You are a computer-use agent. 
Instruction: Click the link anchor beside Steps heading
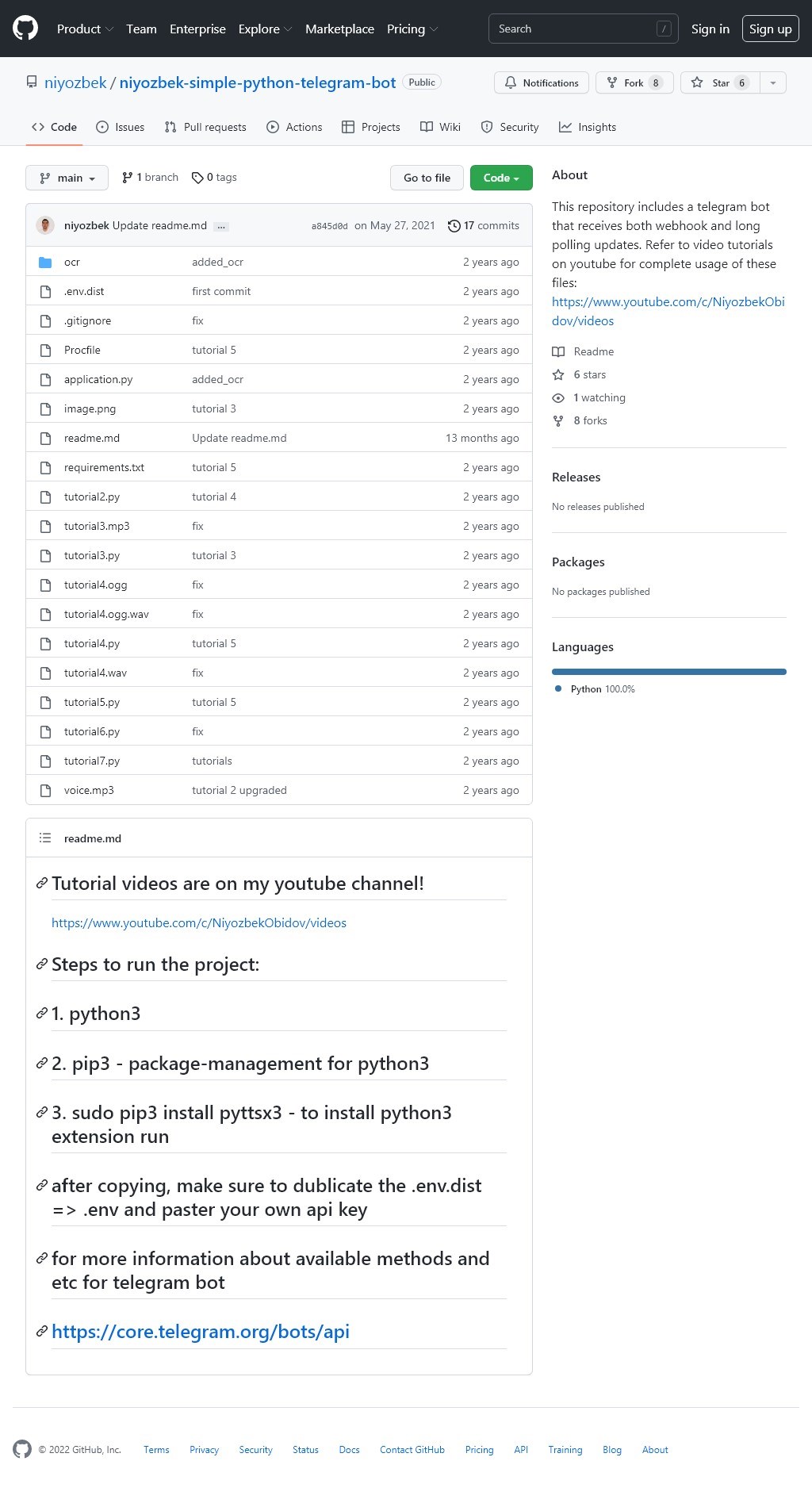point(41,964)
